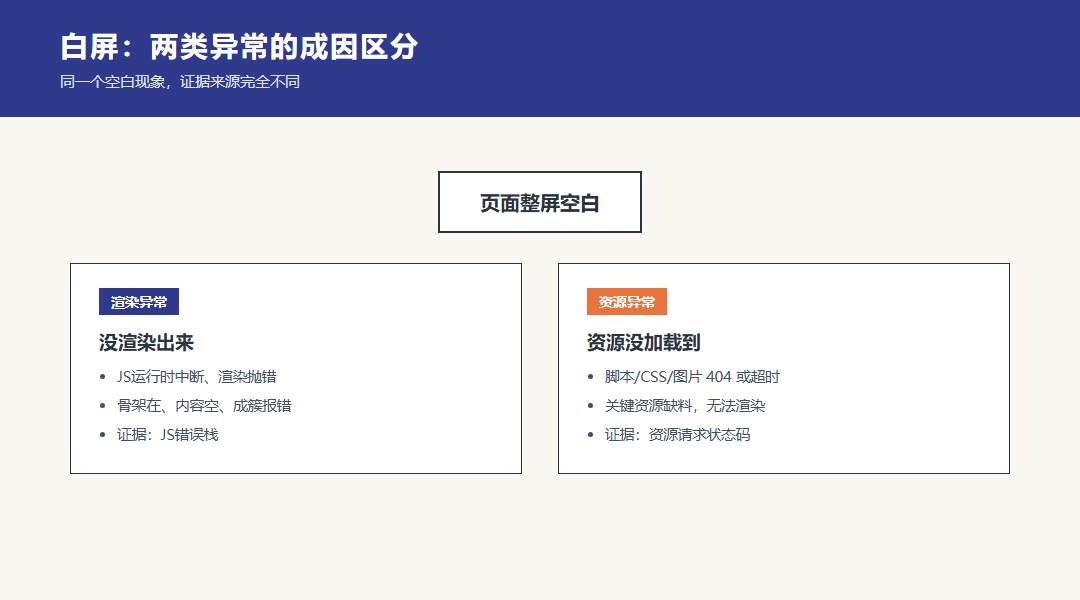Screen dimensions: 1080x600
Task: Click bullet 骨架在、内容空、成簇报错
Action: [x=204, y=406]
